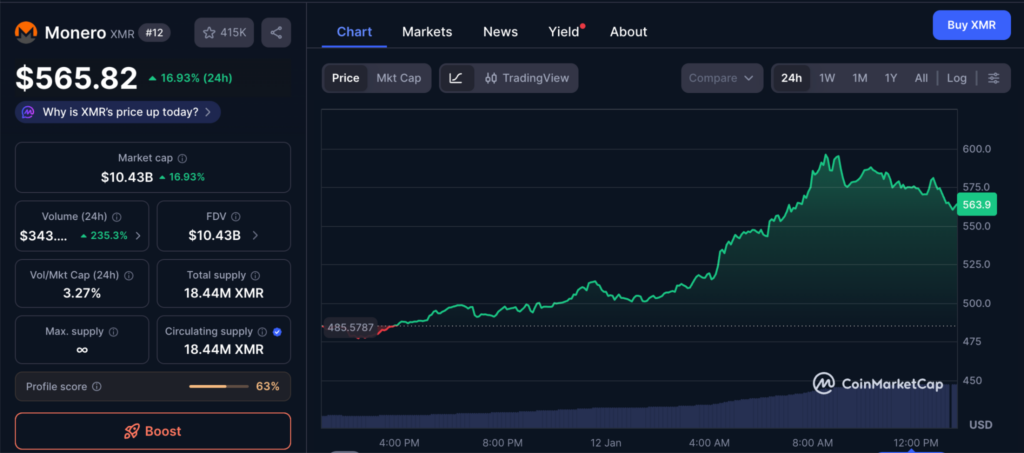Click the Market cap info icon
Image resolution: width=1024 pixels, height=453 pixels.
[x=182, y=158]
